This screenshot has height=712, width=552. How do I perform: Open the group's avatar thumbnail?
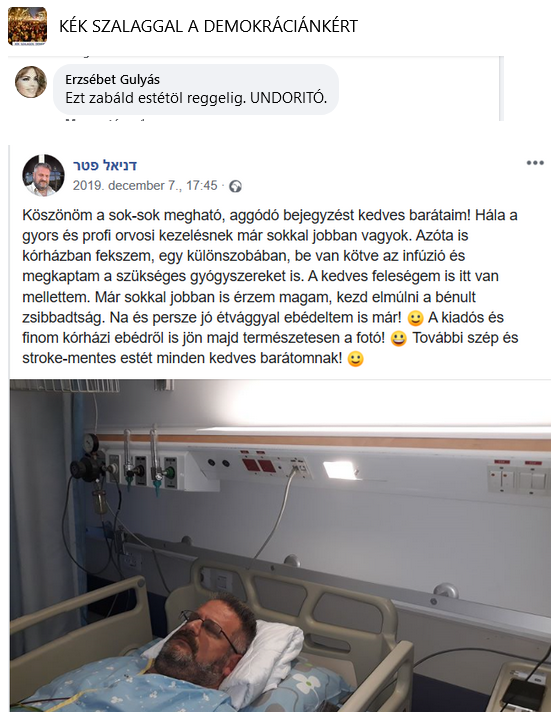[27, 26]
